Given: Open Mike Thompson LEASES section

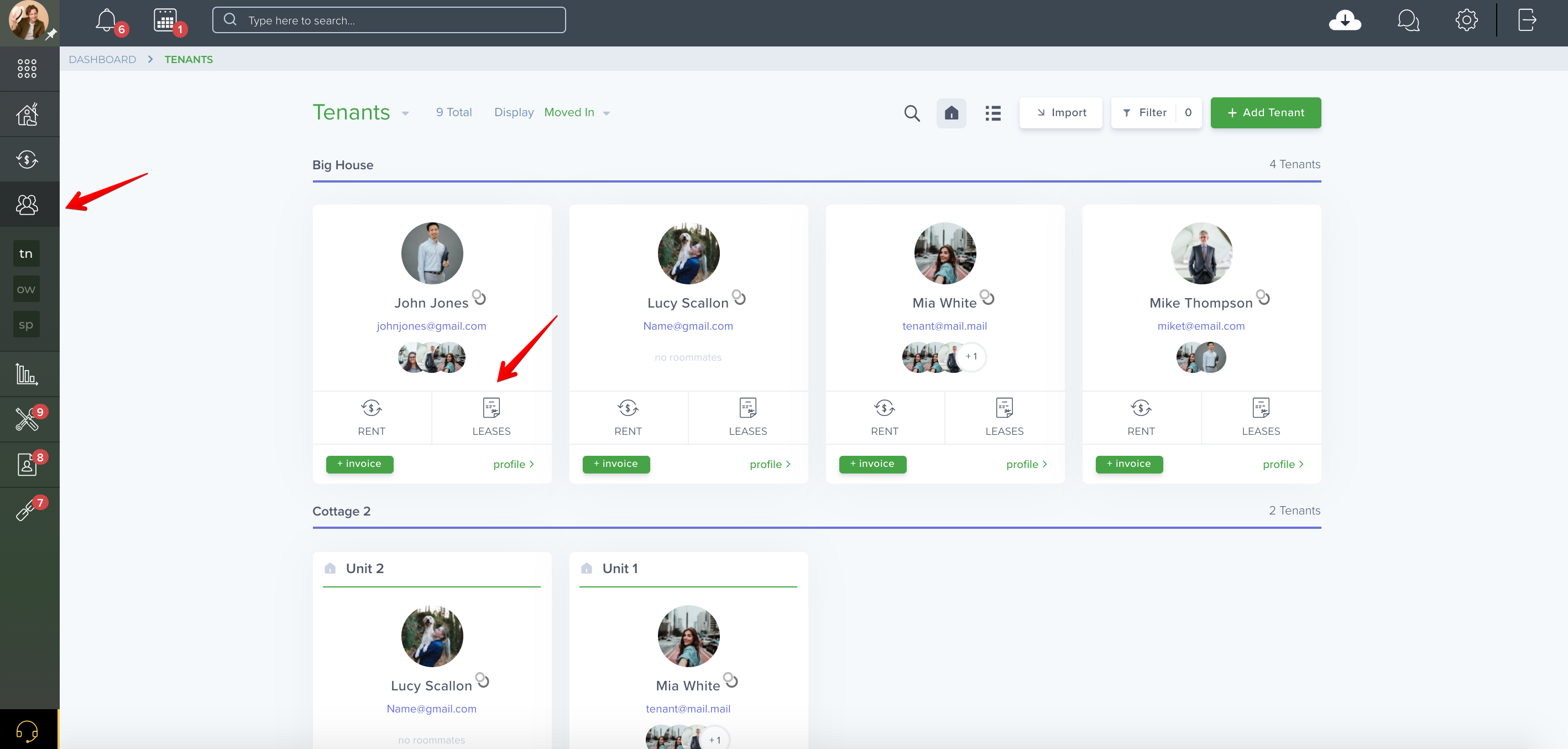Looking at the screenshot, I should (1261, 417).
